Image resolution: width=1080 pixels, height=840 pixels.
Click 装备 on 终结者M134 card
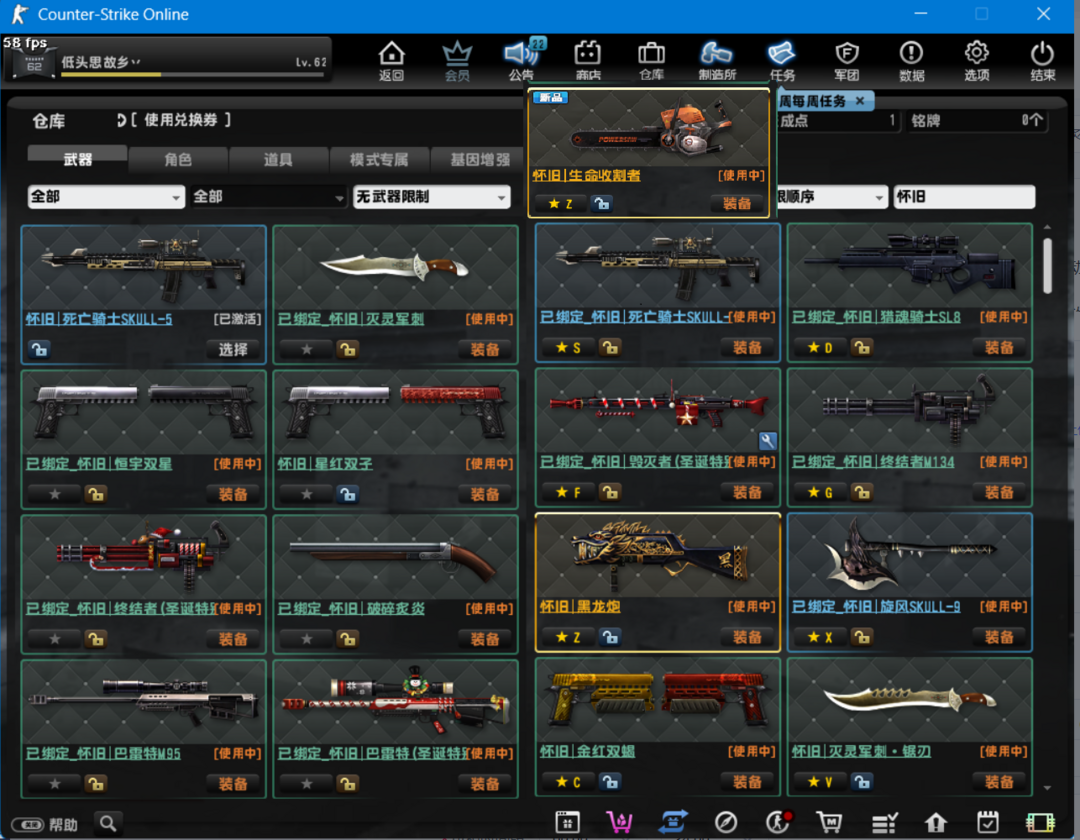[999, 492]
